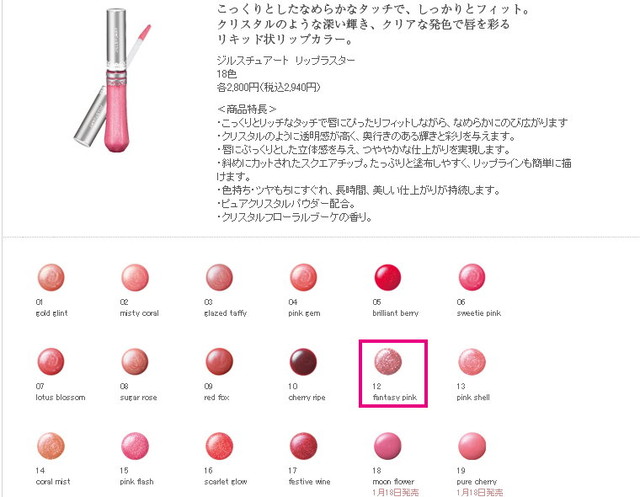Choose the dark 10 cherry ripe swatch
Image resolution: width=640 pixels, height=497 pixels.
click(303, 362)
